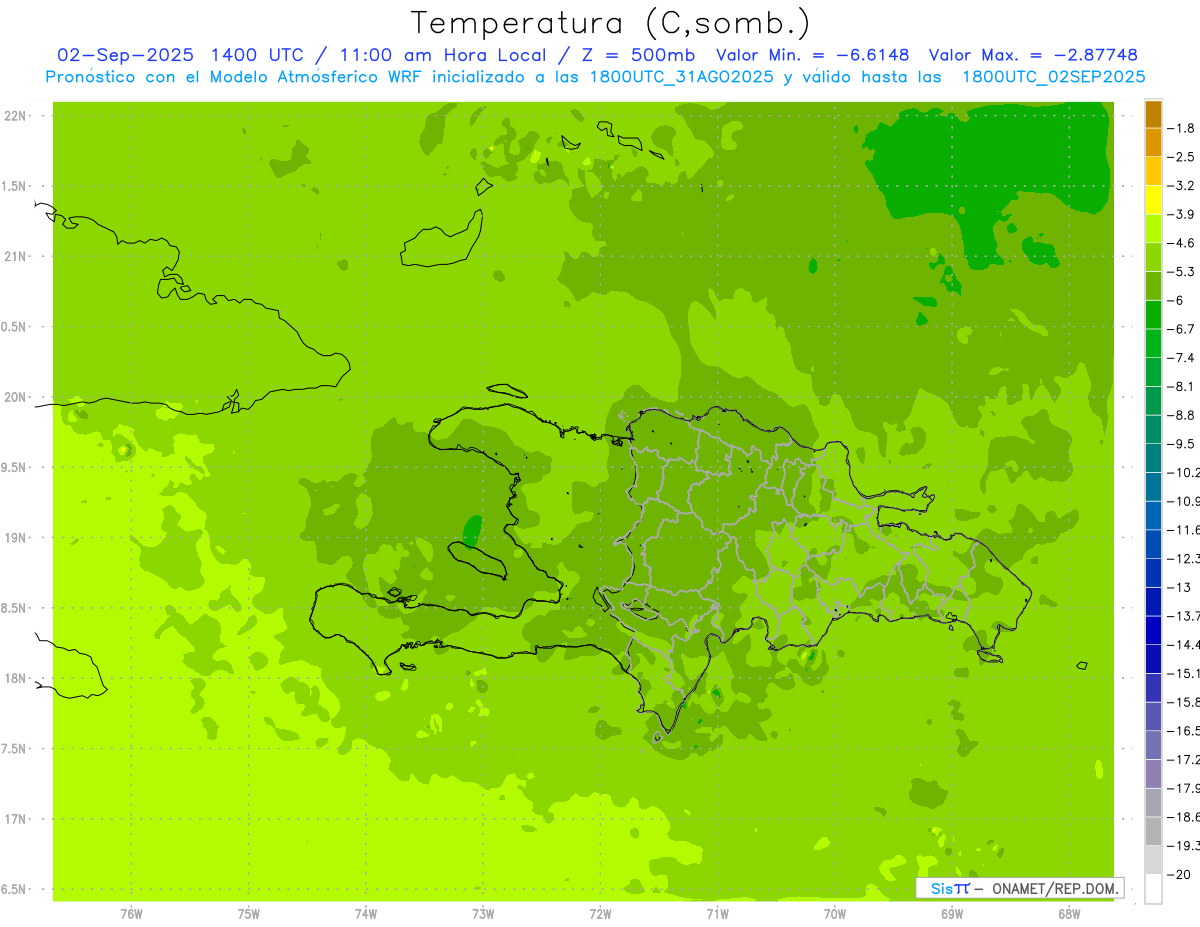Click the 68W longitude axis label
Viewport: 1200px width, 927px height.
(1069, 913)
